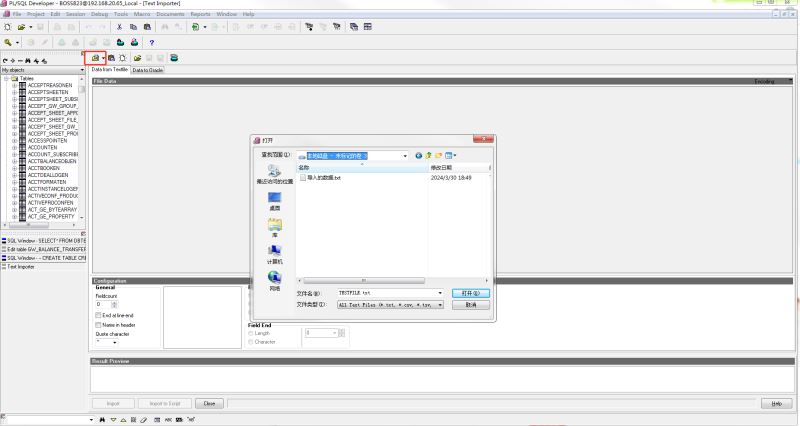Image resolution: width=800 pixels, height=426 pixels.
Task: Click the Import button
Action: (x=113, y=403)
